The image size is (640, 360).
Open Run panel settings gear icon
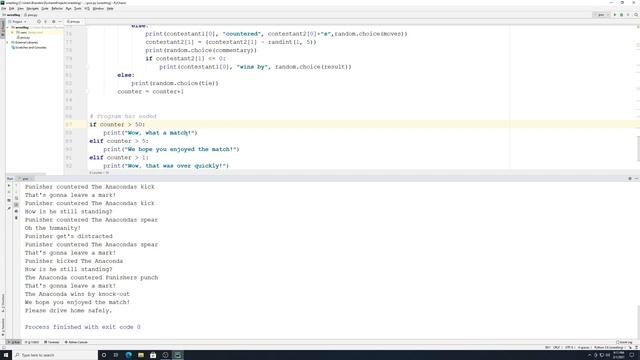[630, 178]
